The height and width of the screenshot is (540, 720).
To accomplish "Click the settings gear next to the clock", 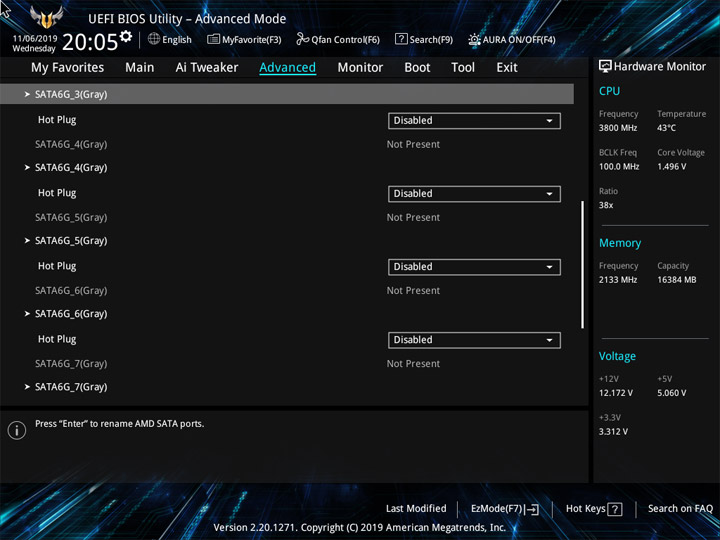I will [x=126, y=36].
